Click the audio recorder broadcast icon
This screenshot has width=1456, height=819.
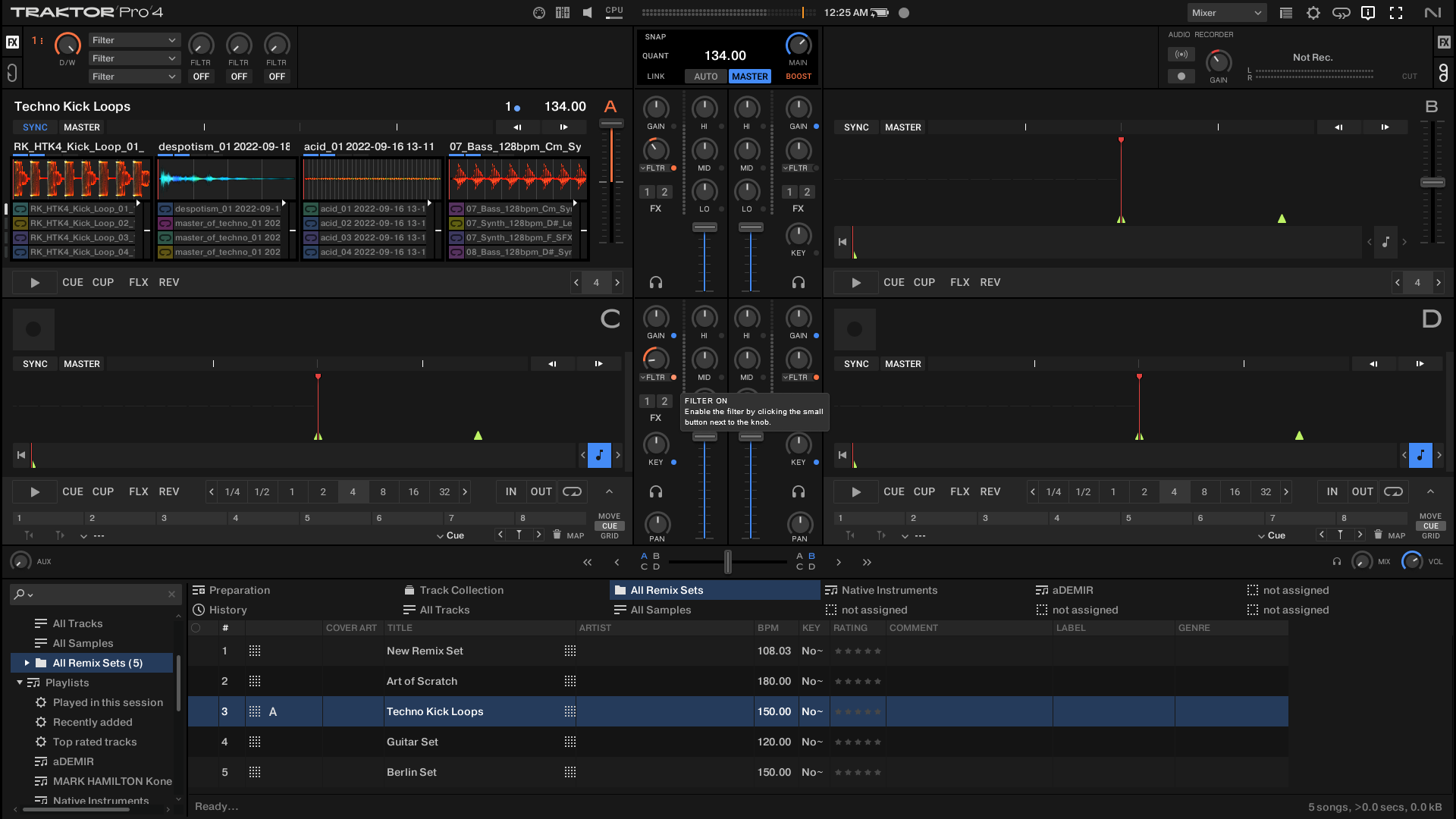pos(1181,55)
